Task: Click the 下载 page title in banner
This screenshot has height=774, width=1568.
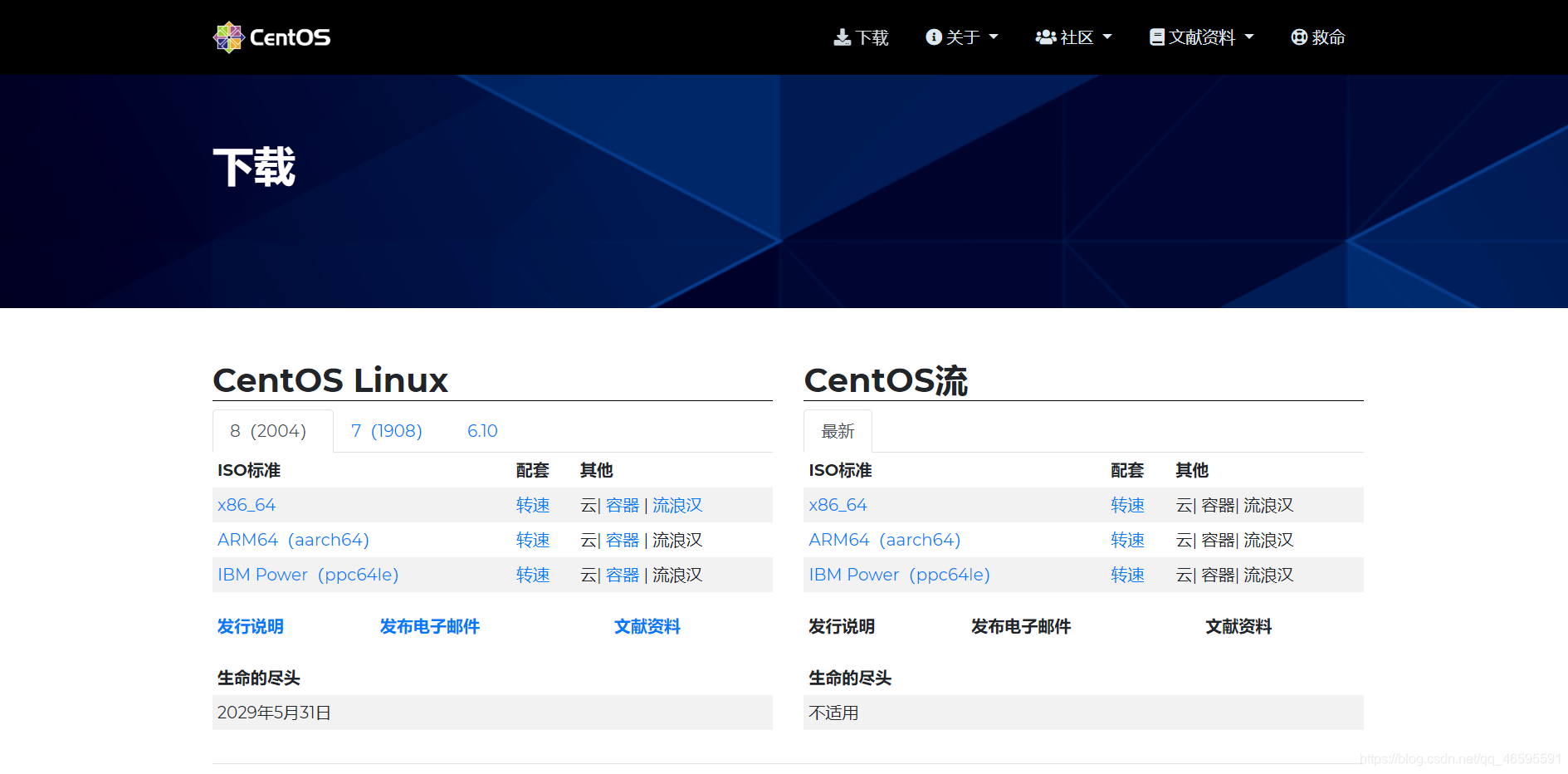Action: pos(254,167)
